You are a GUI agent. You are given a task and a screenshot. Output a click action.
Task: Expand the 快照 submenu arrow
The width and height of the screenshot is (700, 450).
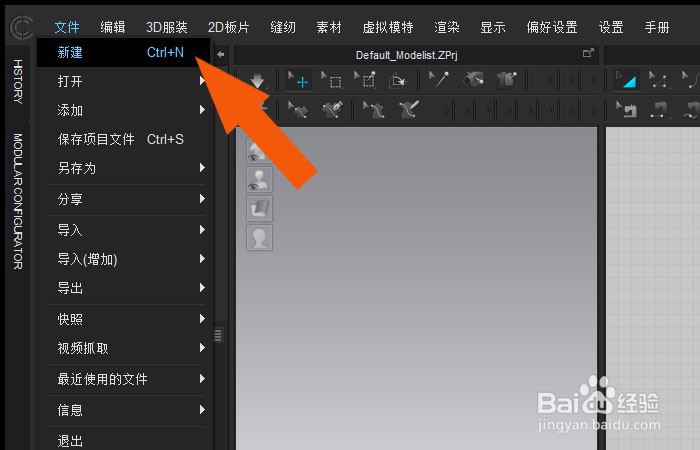pyautogui.click(x=202, y=319)
